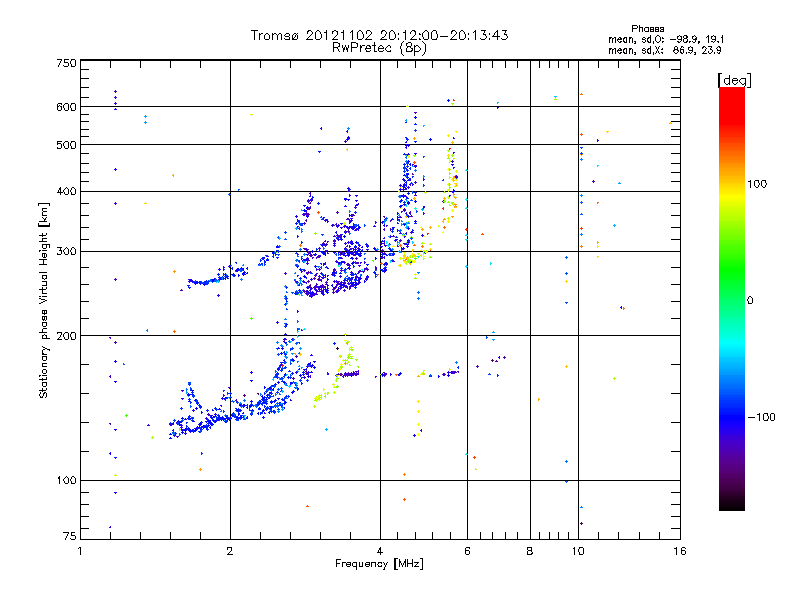Click the 'mean, sd,X: 86.9, 23.9' text

[x=664, y=50]
